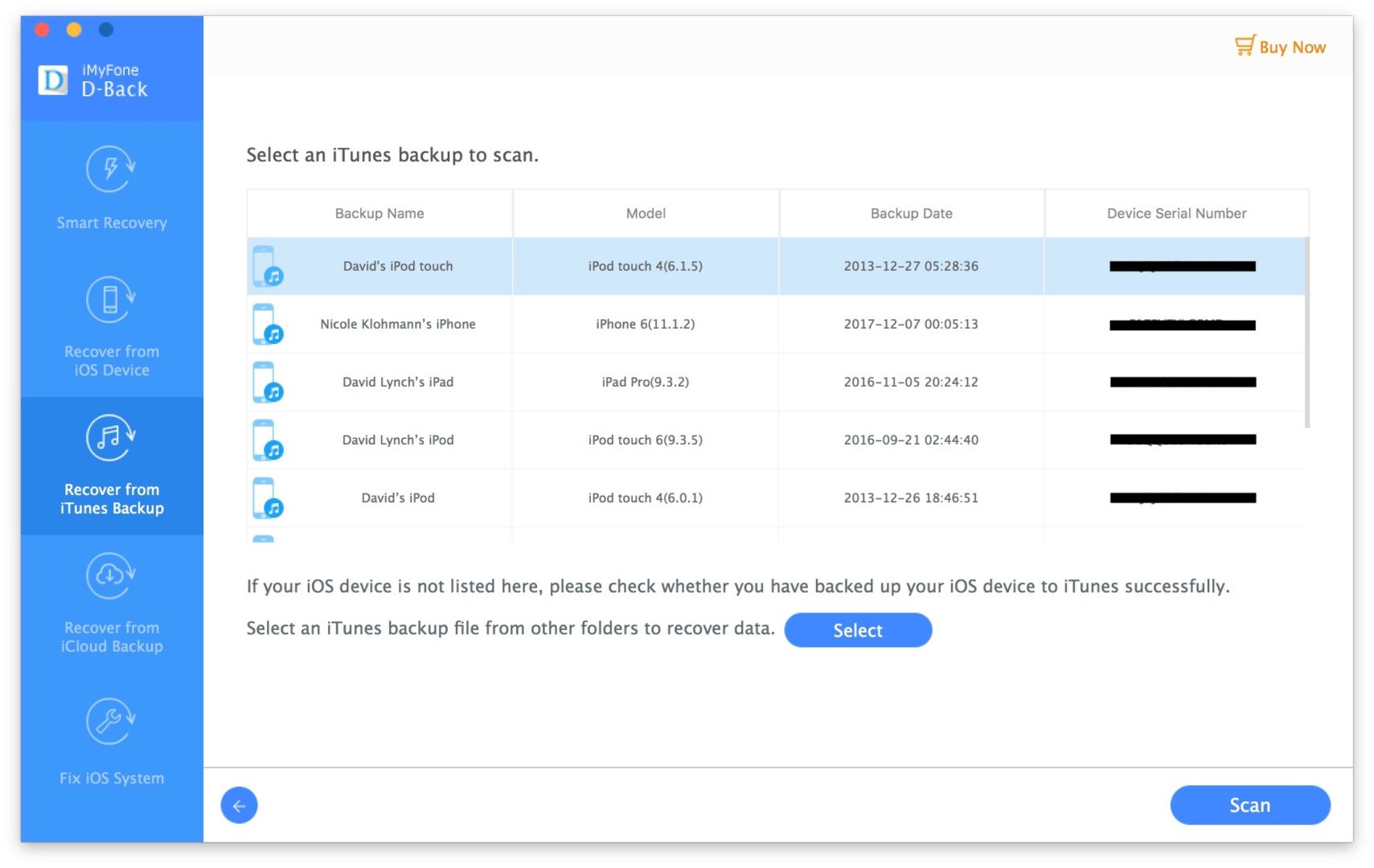Click model cell iPod touch 4(6.1.5)
1374x868 pixels.
point(646,266)
